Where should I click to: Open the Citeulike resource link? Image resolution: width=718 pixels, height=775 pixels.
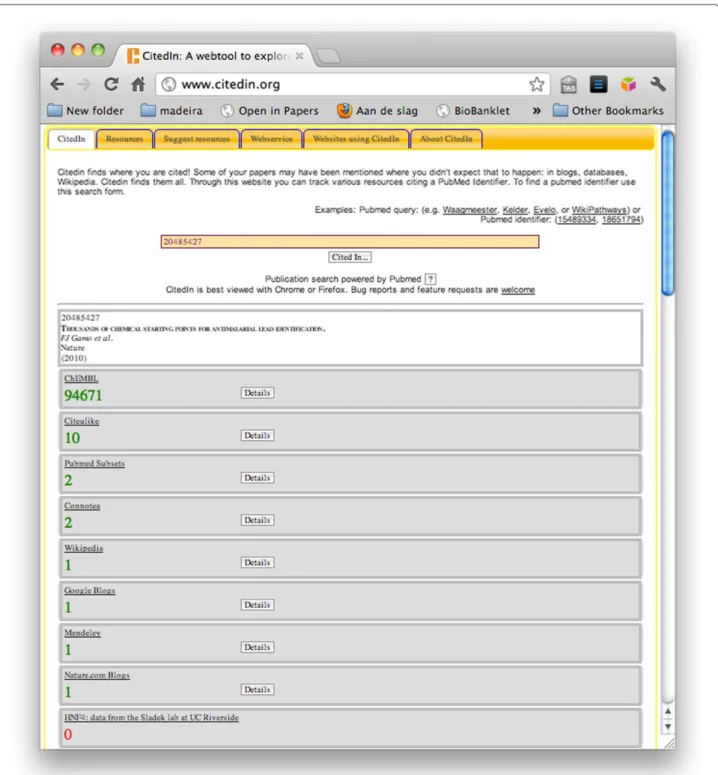tap(82, 421)
